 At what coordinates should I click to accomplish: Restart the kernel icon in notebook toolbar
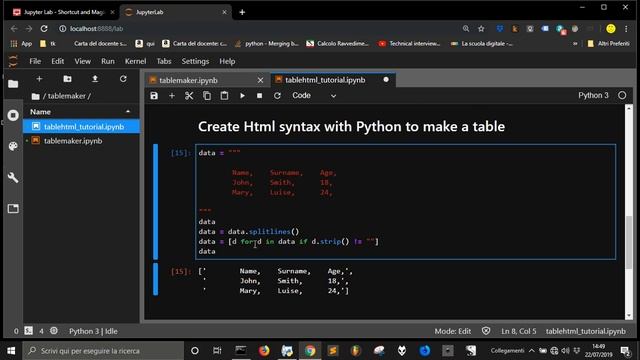[277, 96]
